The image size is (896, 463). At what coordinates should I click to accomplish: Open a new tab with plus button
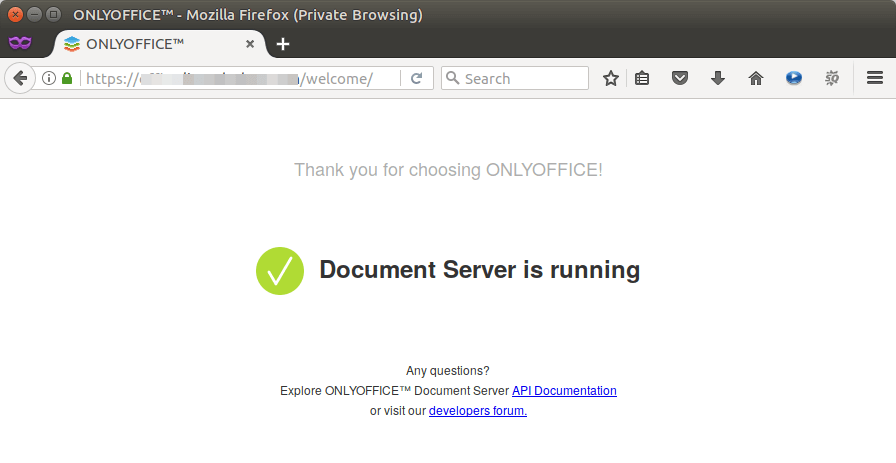[283, 44]
